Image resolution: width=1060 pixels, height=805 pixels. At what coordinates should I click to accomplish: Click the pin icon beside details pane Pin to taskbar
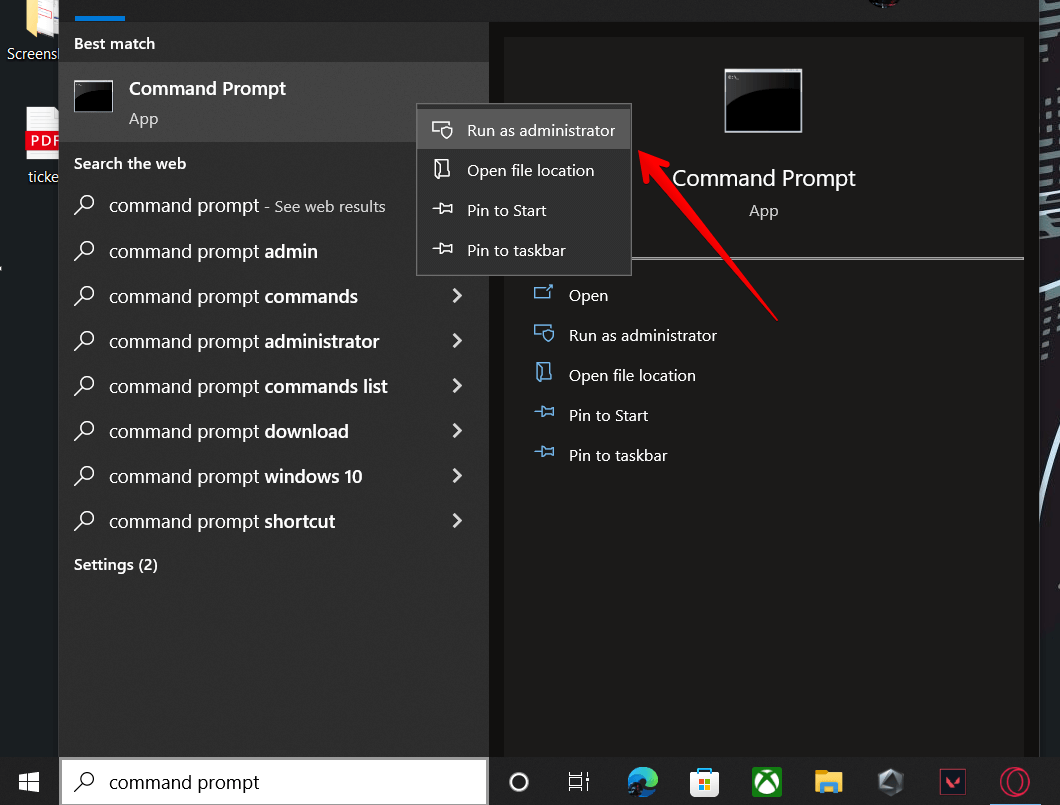tap(544, 452)
